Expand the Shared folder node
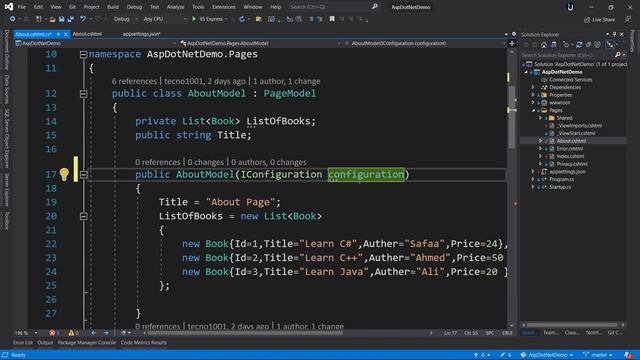The image size is (640, 360). pyautogui.click(x=540, y=118)
